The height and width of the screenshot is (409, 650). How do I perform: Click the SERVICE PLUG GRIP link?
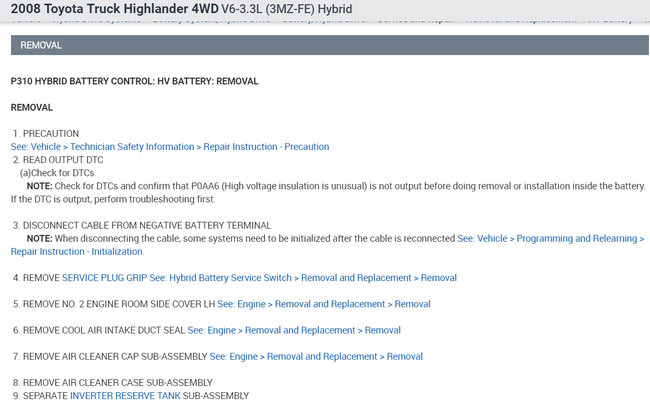point(104,278)
